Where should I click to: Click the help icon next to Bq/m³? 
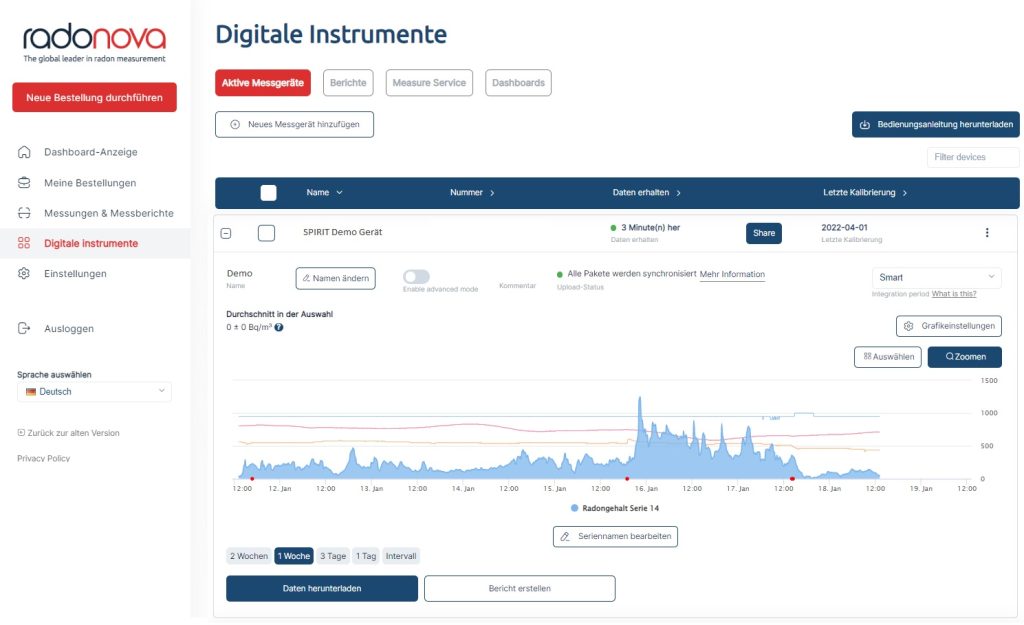point(279,327)
